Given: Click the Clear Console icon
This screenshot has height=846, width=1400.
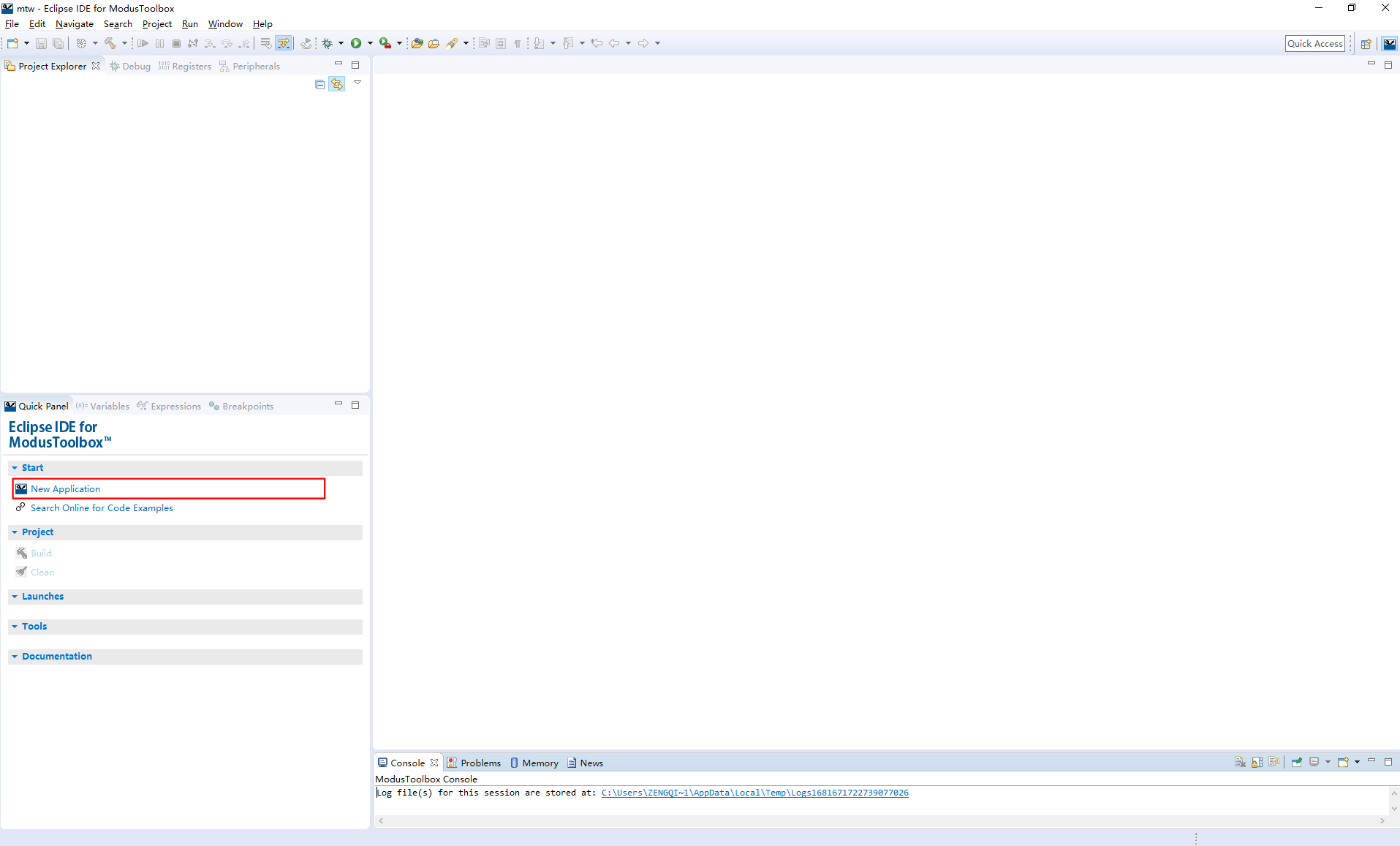Looking at the screenshot, I should [1240, 762].
